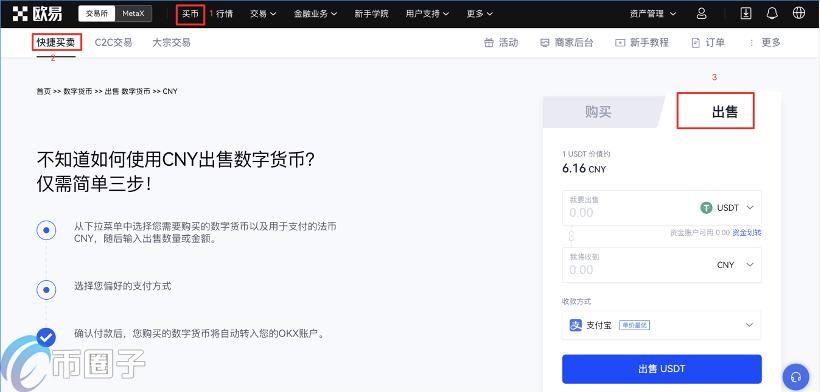
Task: Expand the 更多 menu in the top bar
Action: 480,14
